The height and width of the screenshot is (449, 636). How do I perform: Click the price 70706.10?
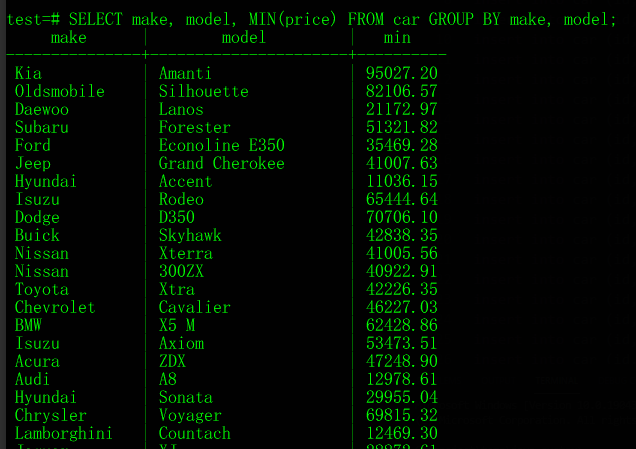402,217
